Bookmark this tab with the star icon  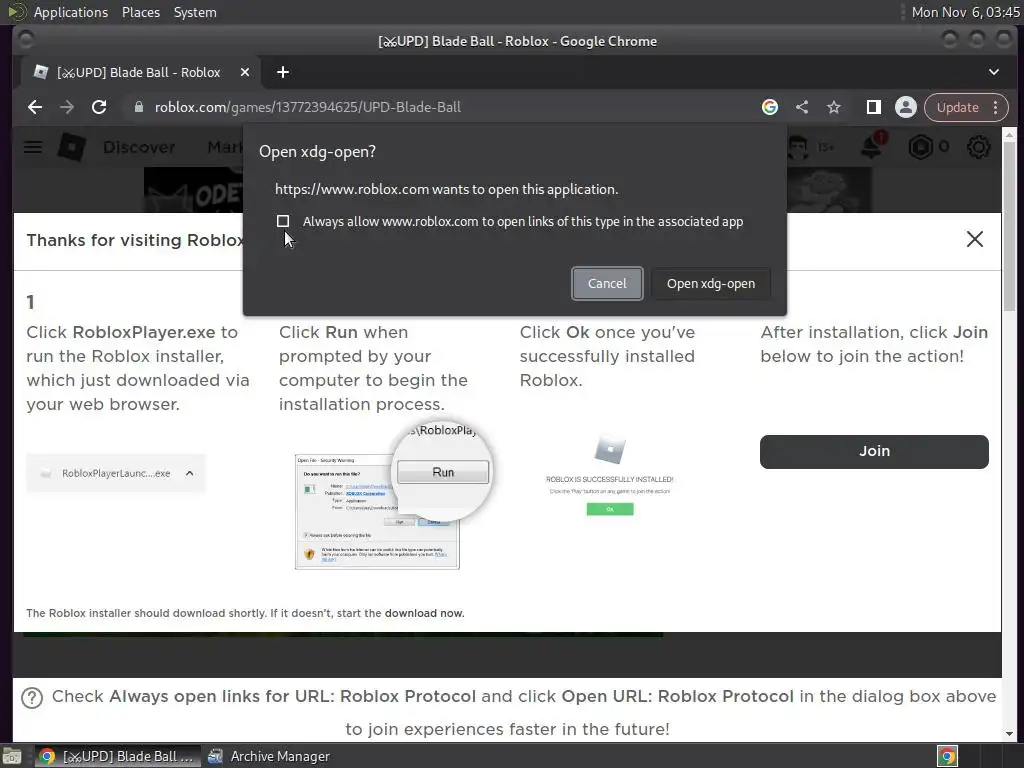coord(833,107)
